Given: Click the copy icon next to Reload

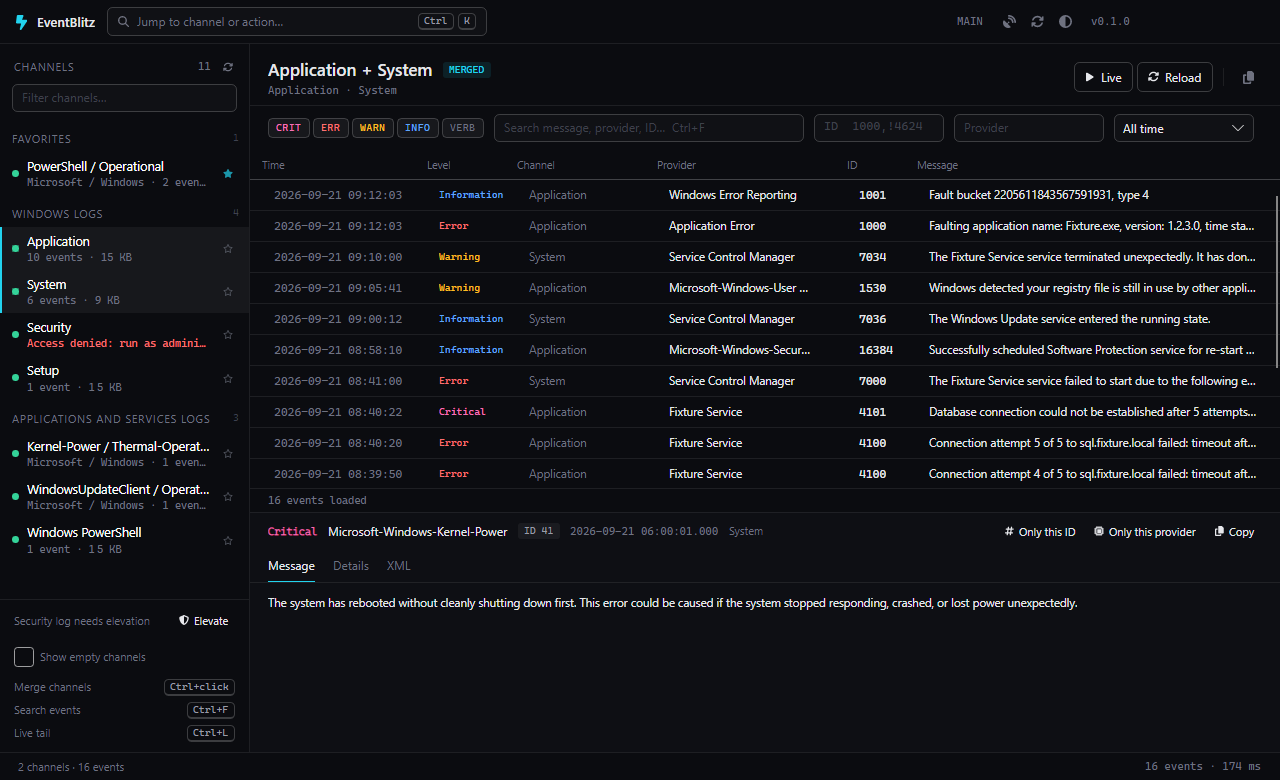Looking at the screenshot, I should (1248, 78).
